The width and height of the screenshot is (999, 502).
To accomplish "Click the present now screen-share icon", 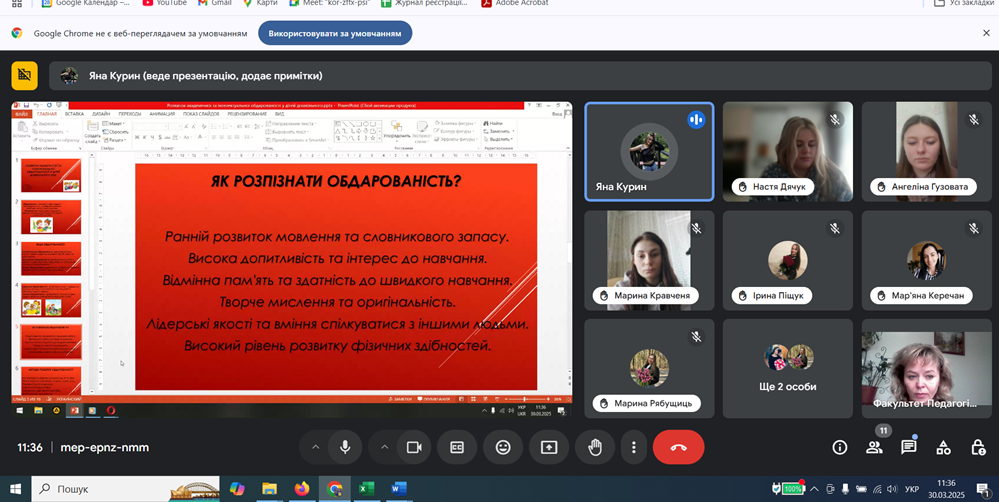I will (549, 447).
